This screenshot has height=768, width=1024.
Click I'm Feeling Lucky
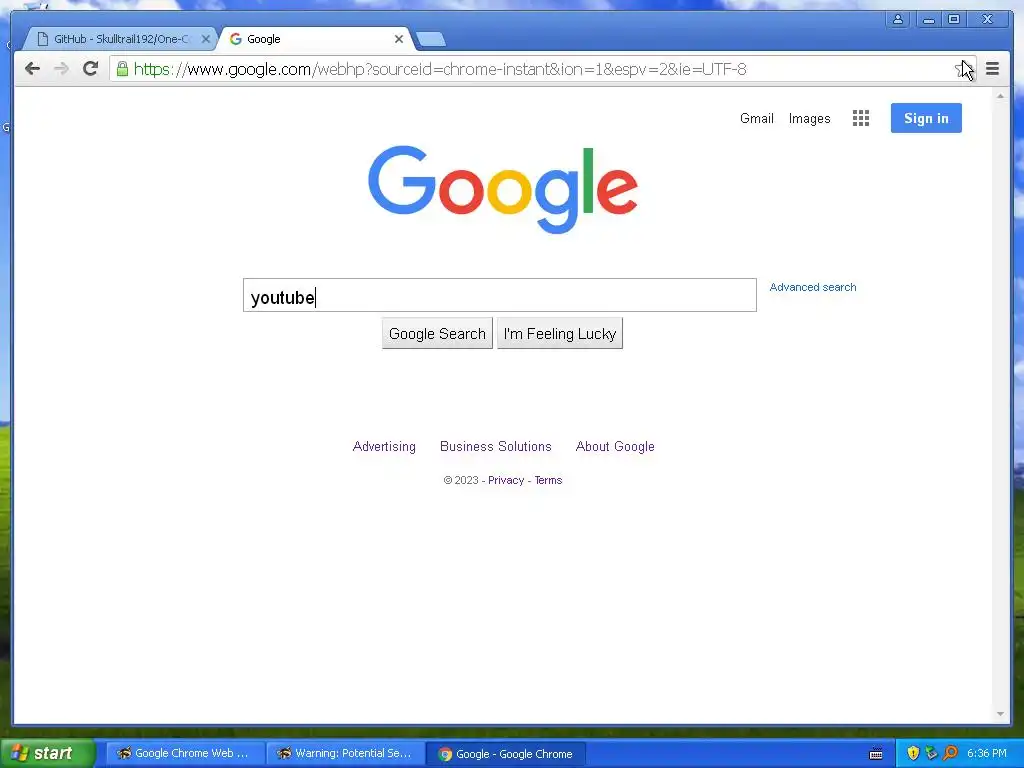click(560, 334)
